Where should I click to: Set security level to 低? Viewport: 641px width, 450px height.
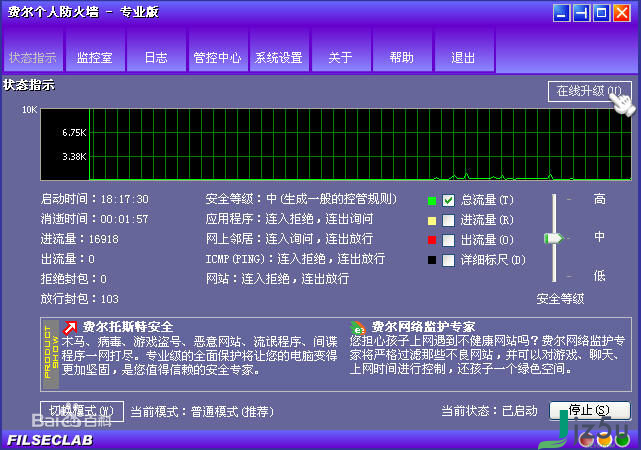click(x=599, y=276)
